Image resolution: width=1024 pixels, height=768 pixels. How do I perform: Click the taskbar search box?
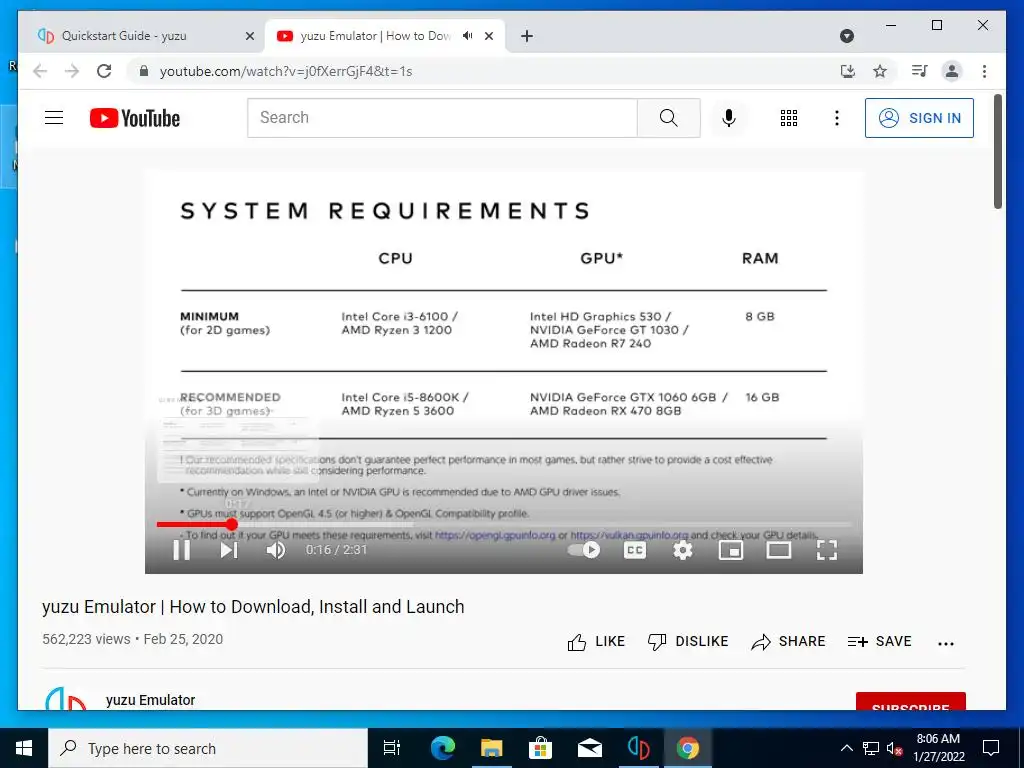(x=208, y=748)
